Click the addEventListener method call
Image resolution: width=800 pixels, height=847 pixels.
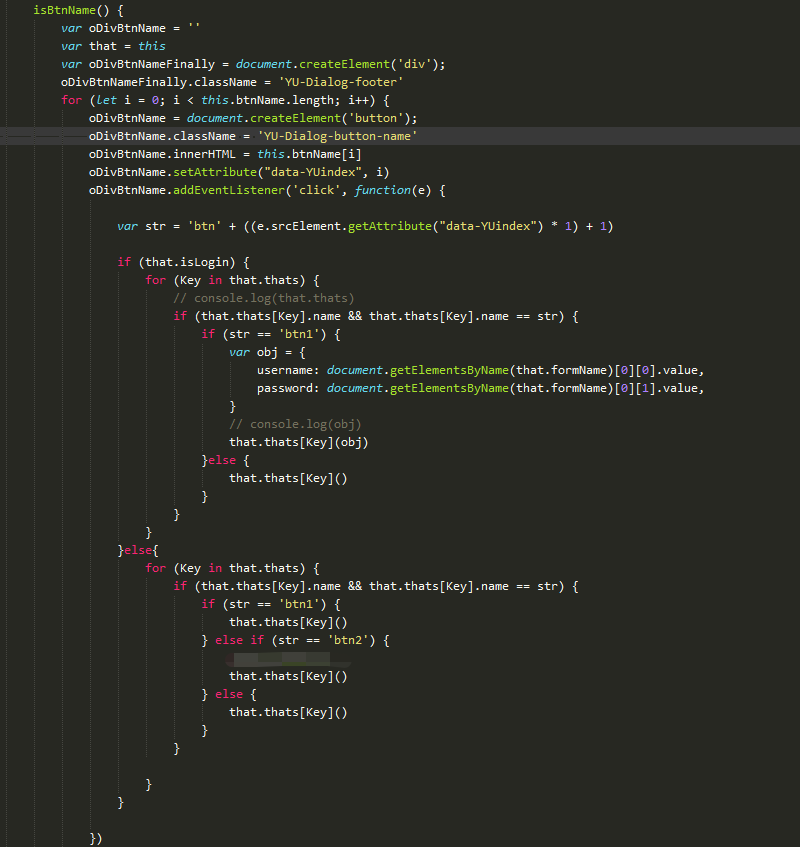pyautogui.click(x=228, y=190)
